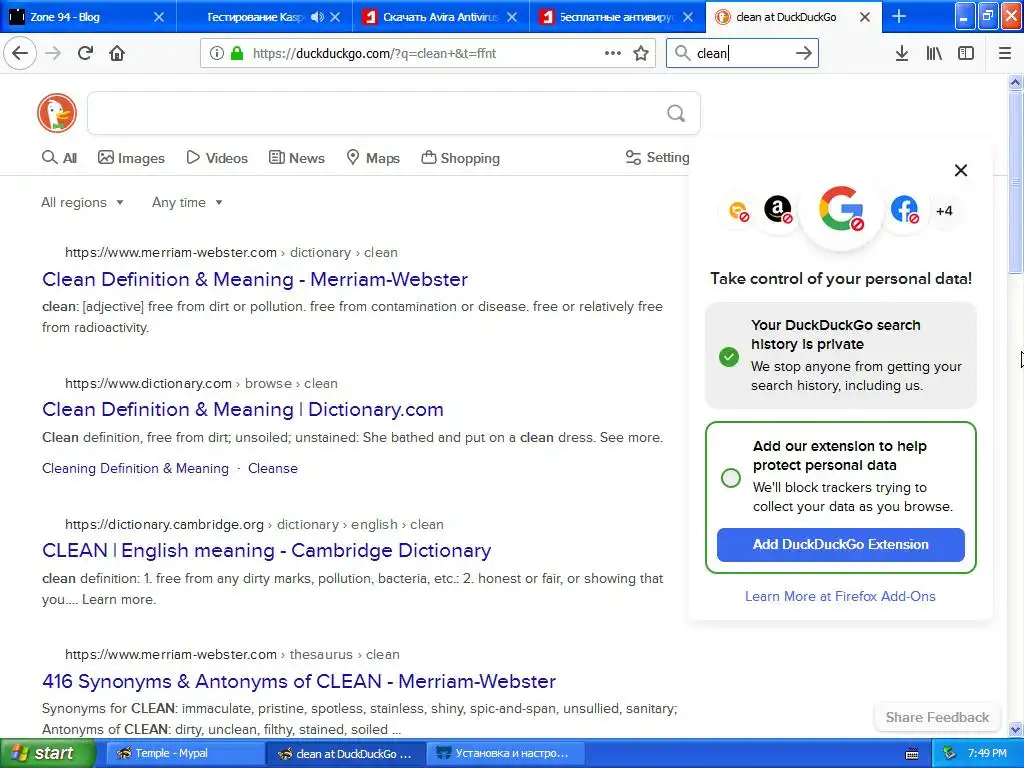Open the library bookmarks and history
The image size is (1024, 768).
pos(934,53)
